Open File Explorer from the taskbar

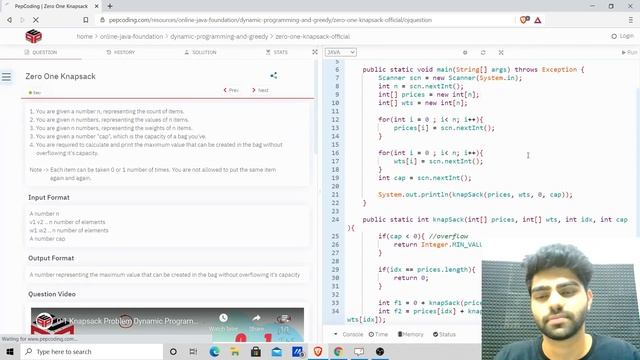[x=235, y=351]
